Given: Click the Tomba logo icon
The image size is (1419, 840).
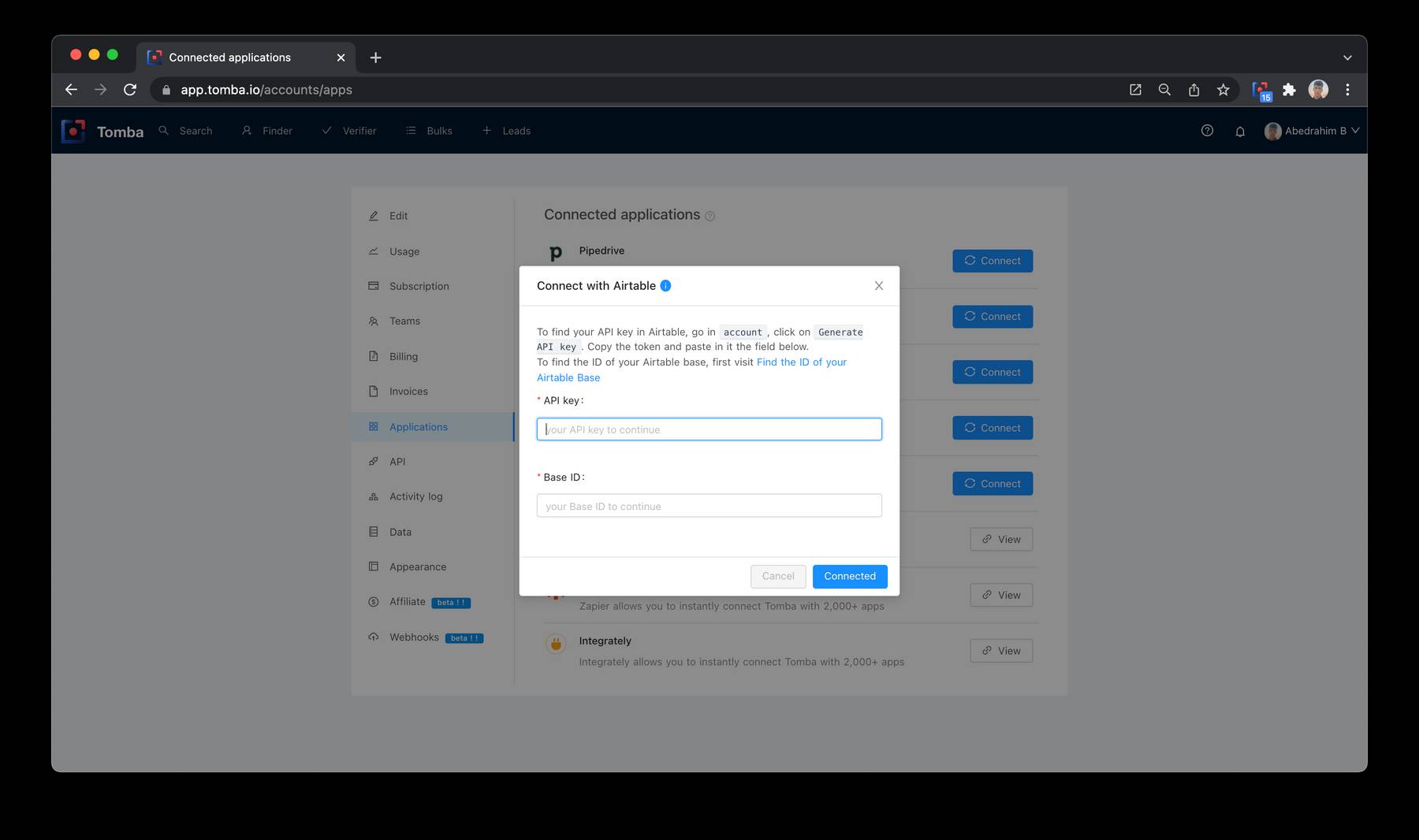Looking at the screenshot, I should pyautogui.click(x=73, y=131).
